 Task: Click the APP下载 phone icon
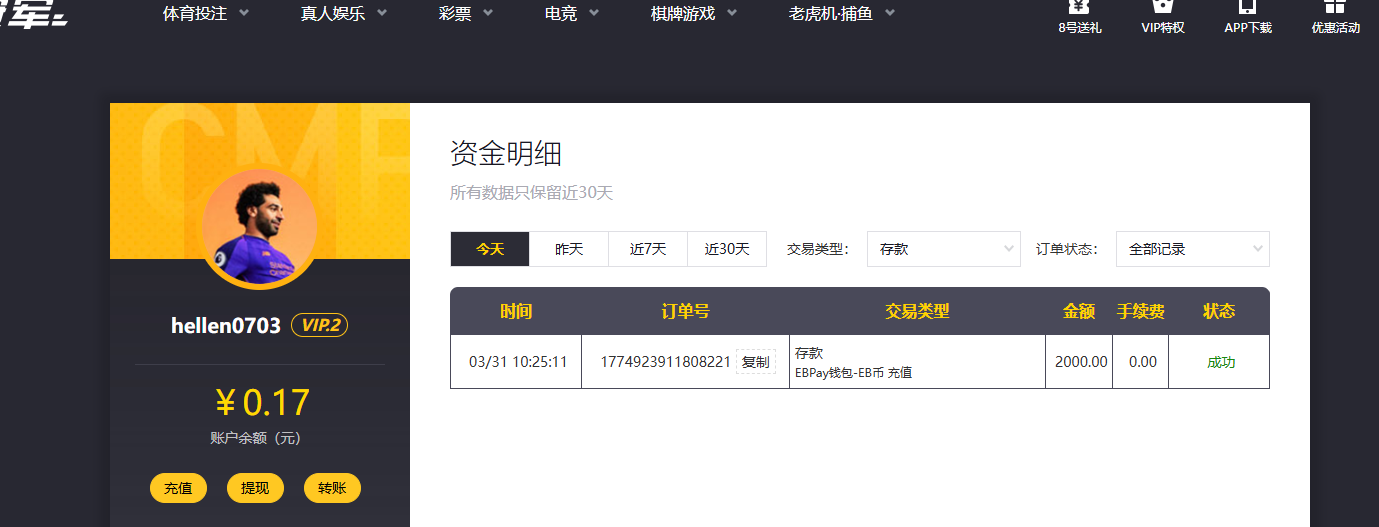[x=1247, y=6]
